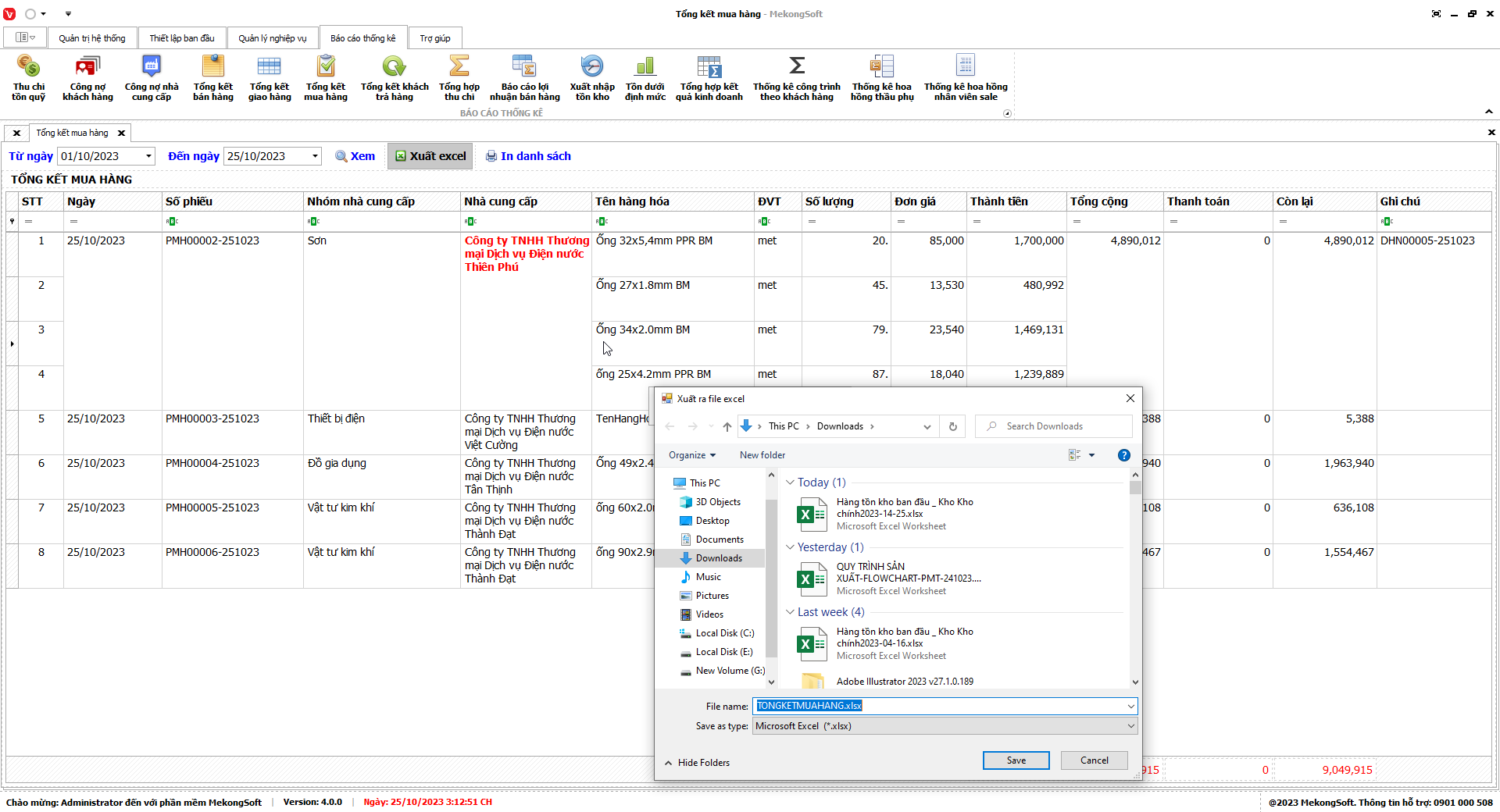Click the In danh sách button
The height and width of the screenshot is (812, 1500).
(x=528, y=156)
